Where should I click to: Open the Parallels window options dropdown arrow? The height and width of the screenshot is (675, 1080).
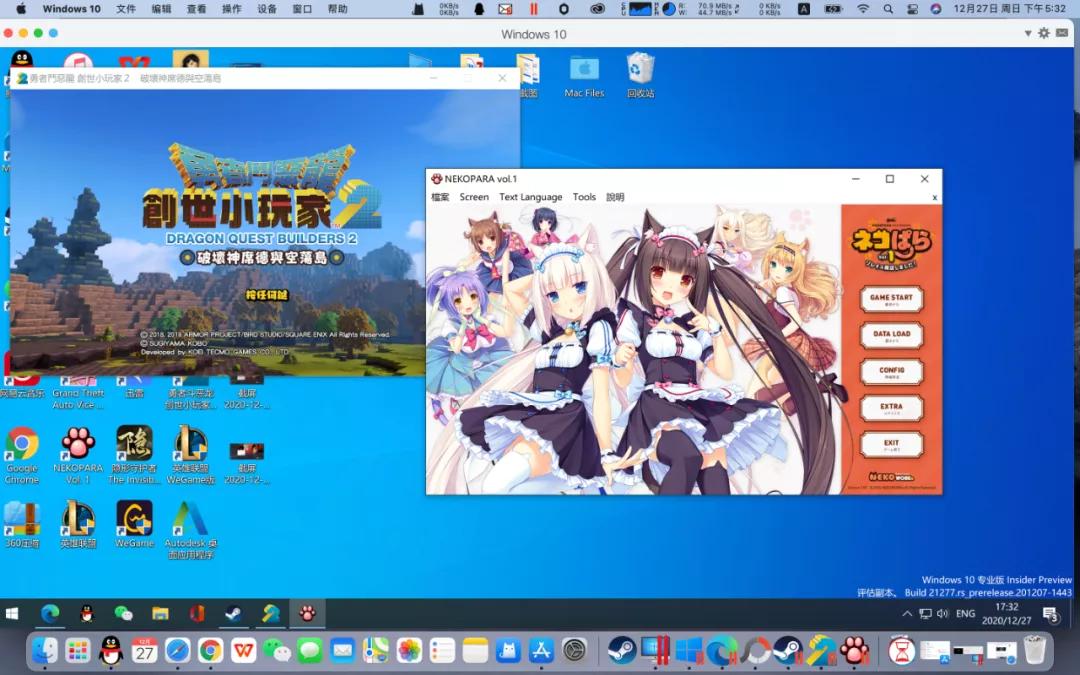click(1028, 34)
